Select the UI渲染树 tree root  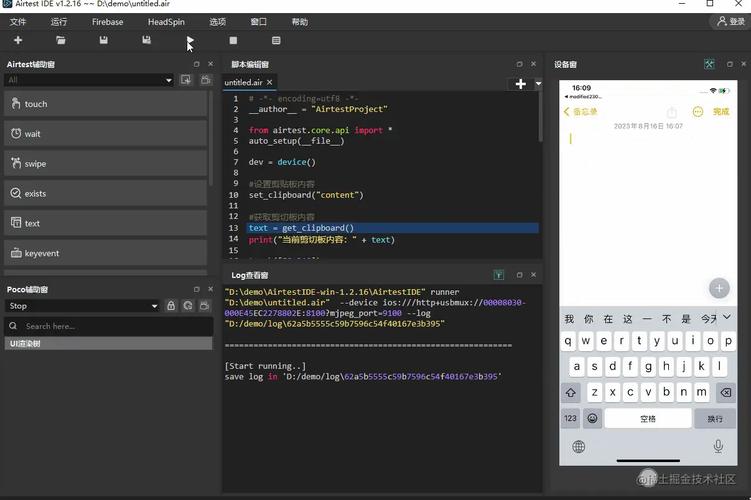coord(108,343)
